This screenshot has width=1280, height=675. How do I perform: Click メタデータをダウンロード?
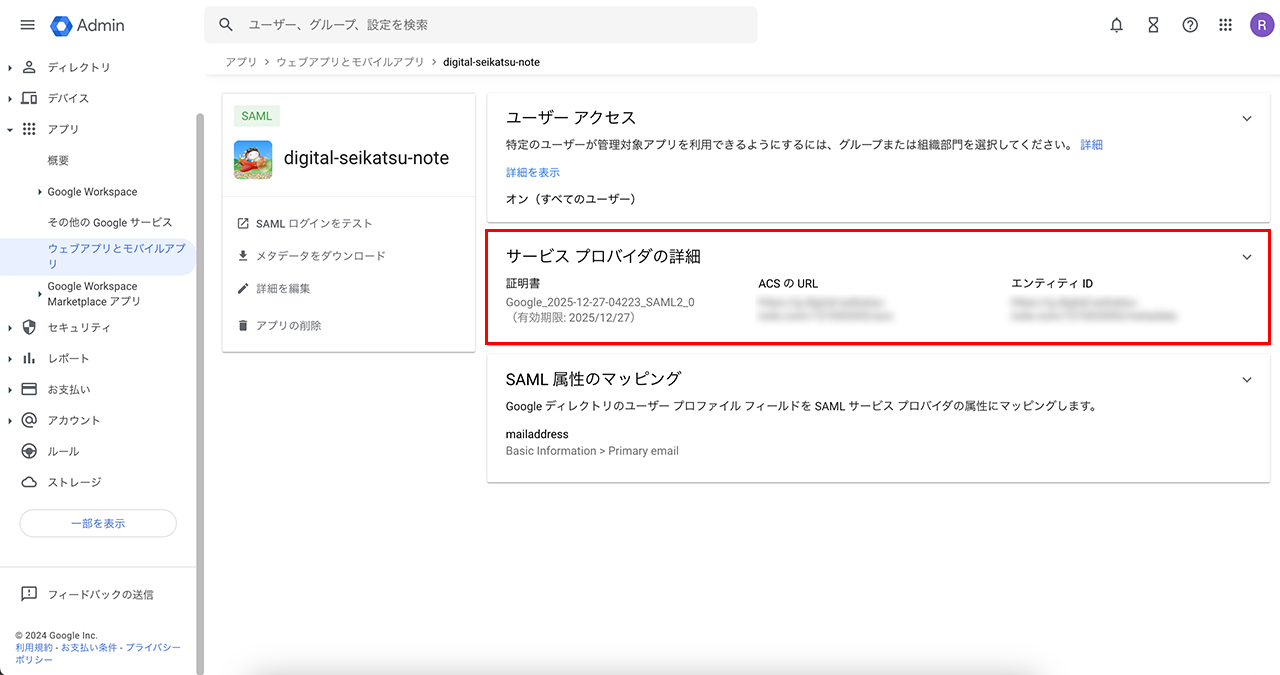tap(320, 256)
